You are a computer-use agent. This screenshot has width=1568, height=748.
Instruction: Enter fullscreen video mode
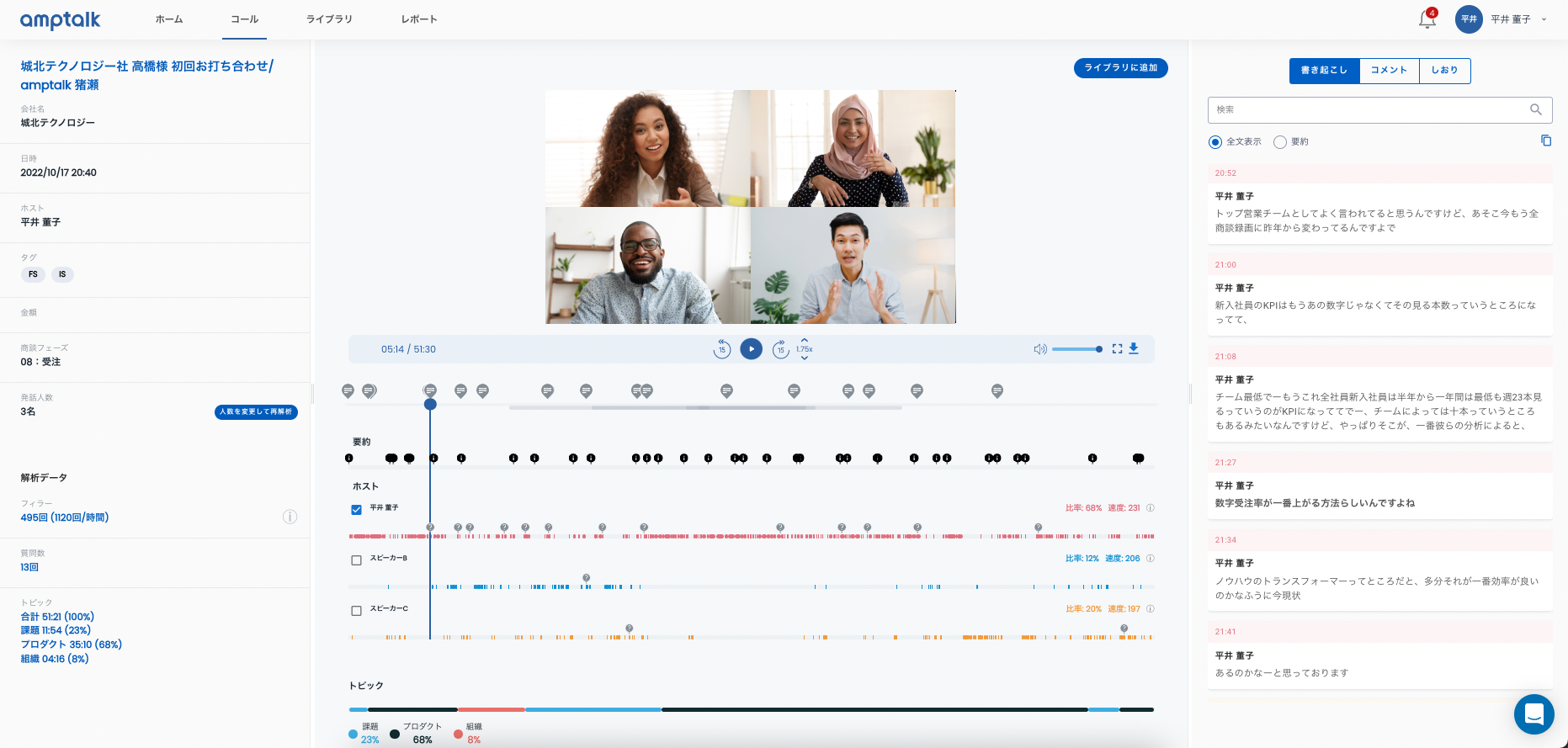coord(1117,348)
